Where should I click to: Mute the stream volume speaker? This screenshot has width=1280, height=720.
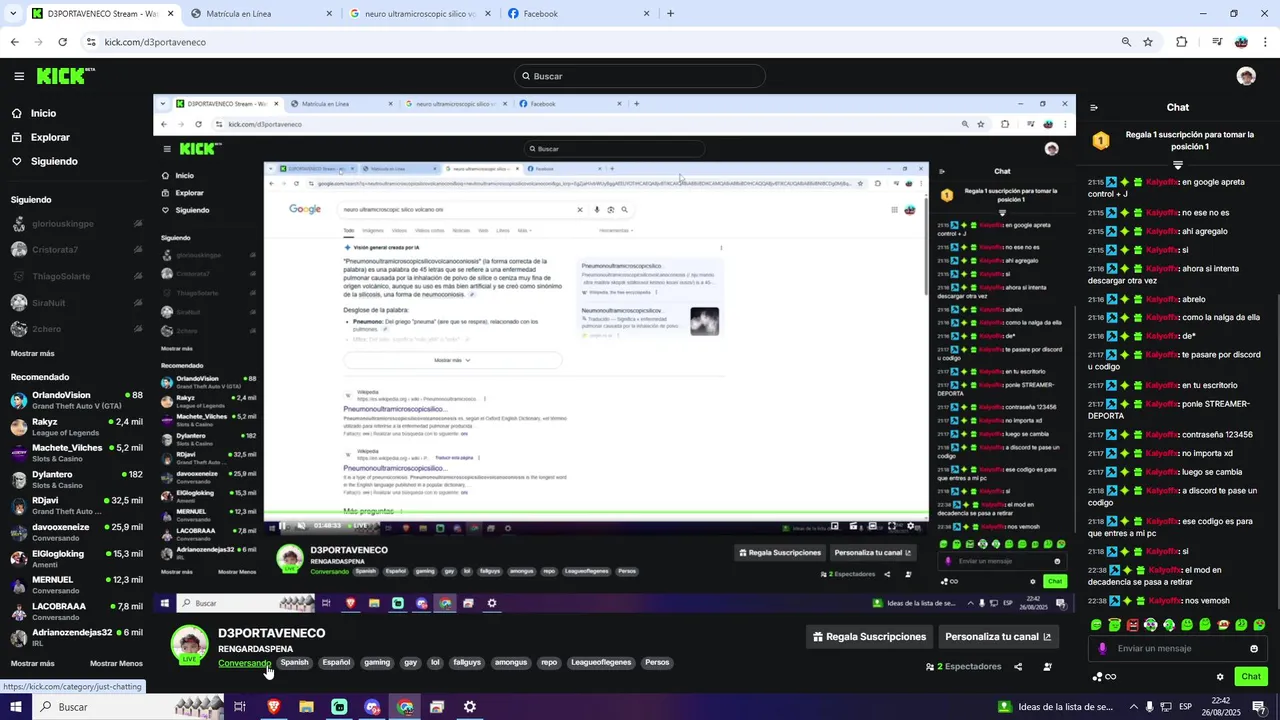301,526
